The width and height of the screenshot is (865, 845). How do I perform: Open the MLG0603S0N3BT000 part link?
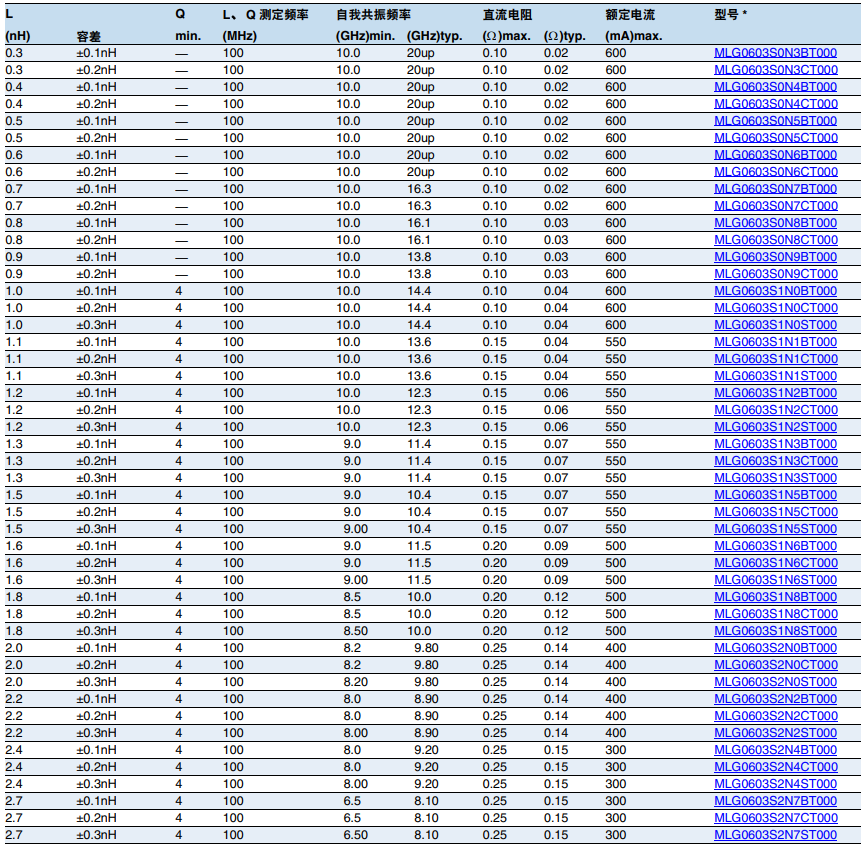[775, 53]
